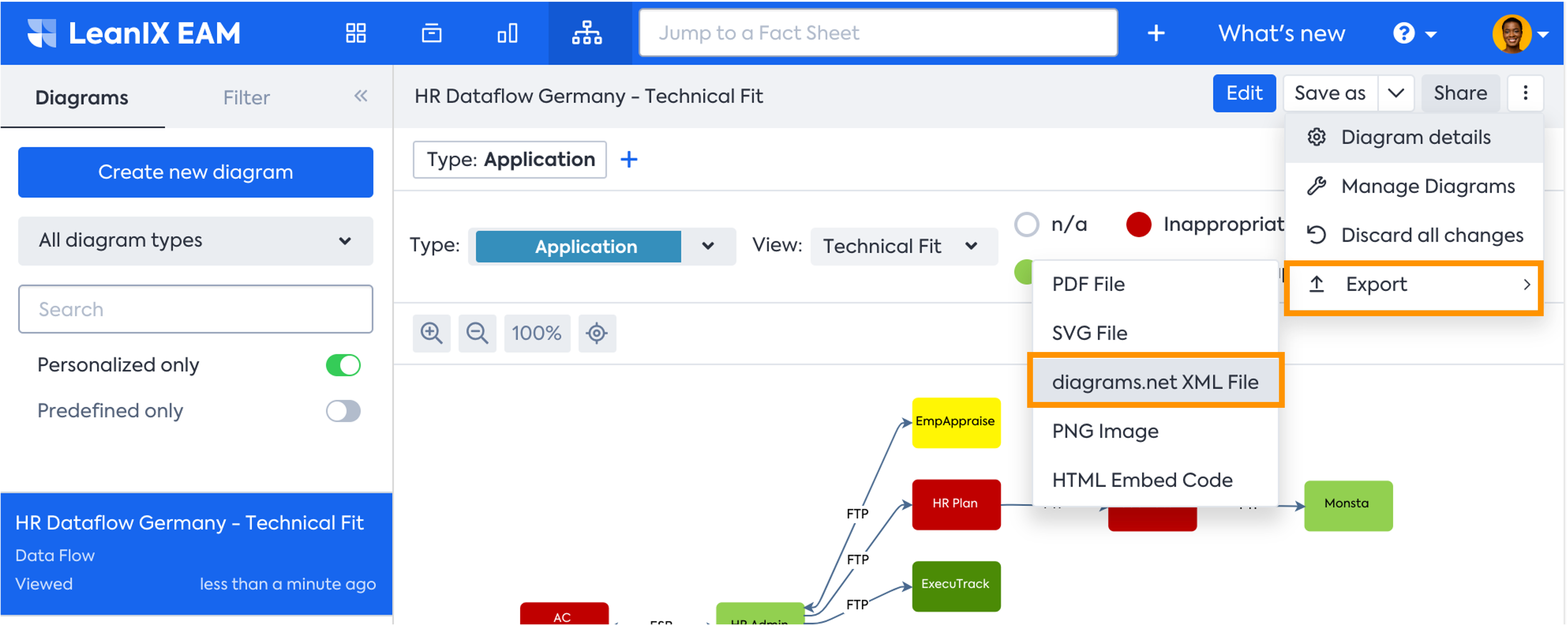Open the Inventory icon in top bar

[432, 33]
